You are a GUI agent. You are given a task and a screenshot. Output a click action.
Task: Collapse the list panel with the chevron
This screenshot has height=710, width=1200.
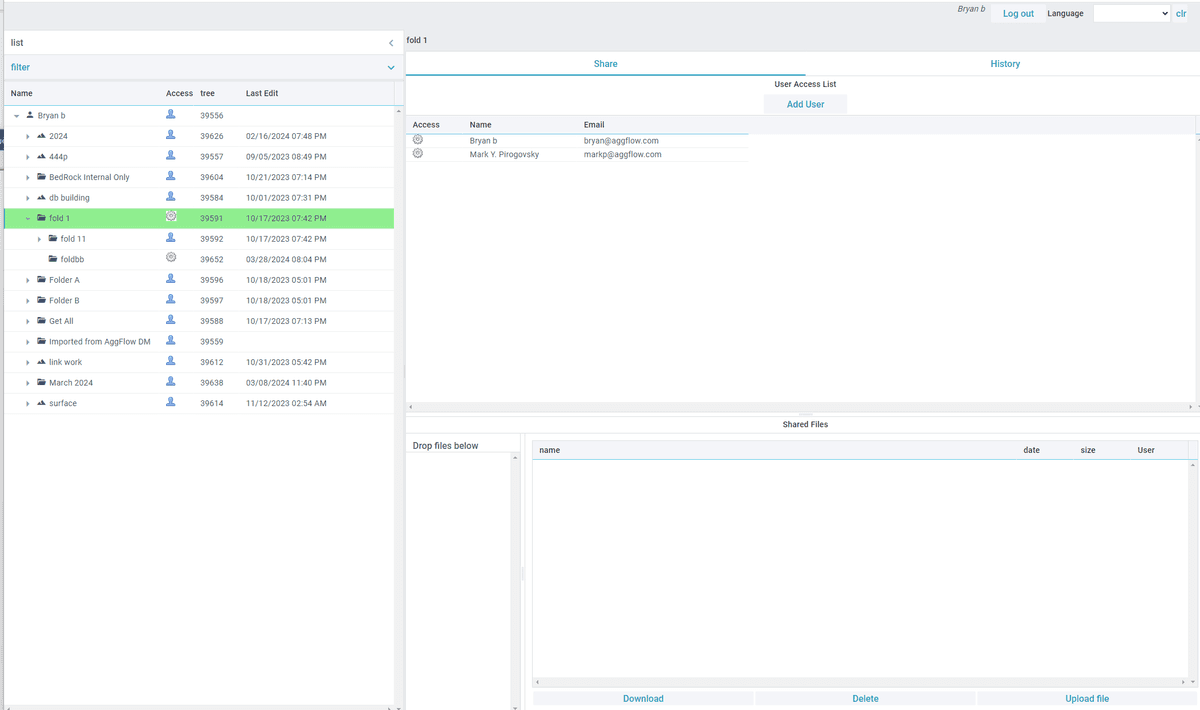391,43
